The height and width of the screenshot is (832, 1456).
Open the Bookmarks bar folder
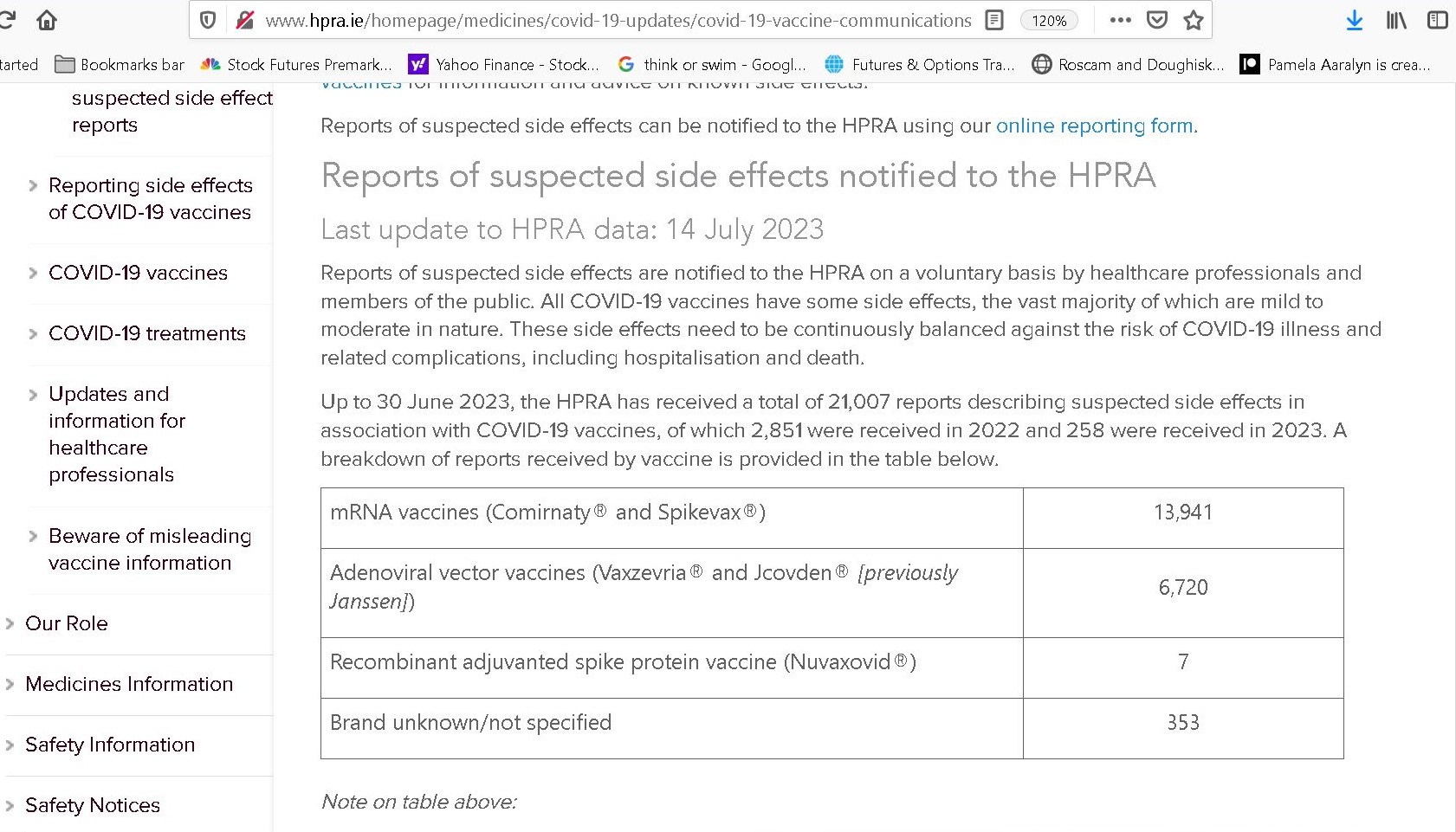[x=120, y=64]
